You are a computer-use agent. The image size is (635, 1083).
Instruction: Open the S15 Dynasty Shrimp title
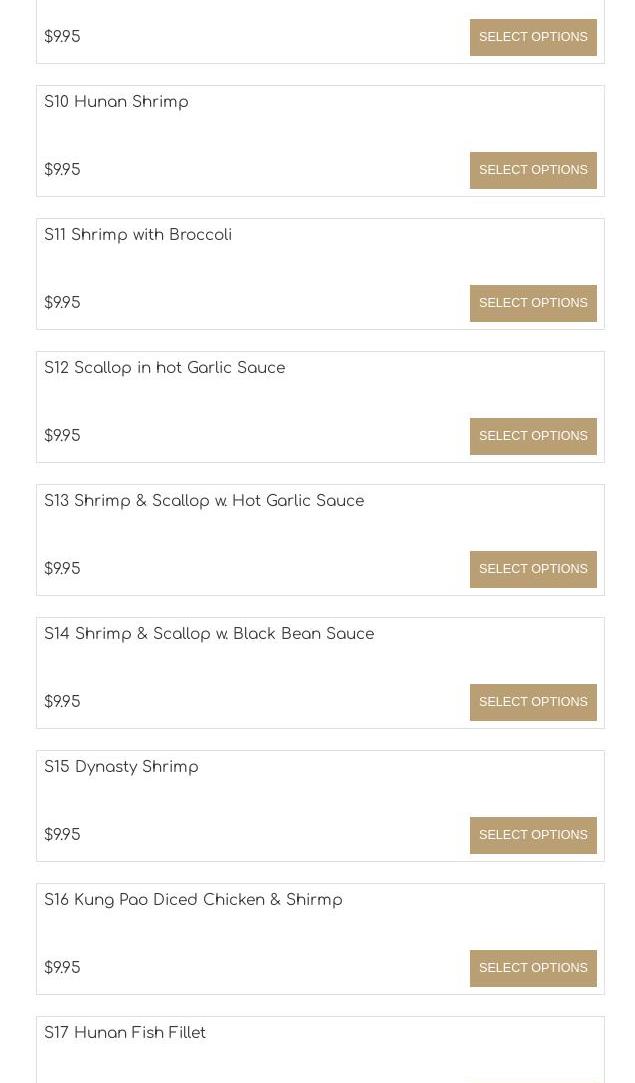[121, 767]
